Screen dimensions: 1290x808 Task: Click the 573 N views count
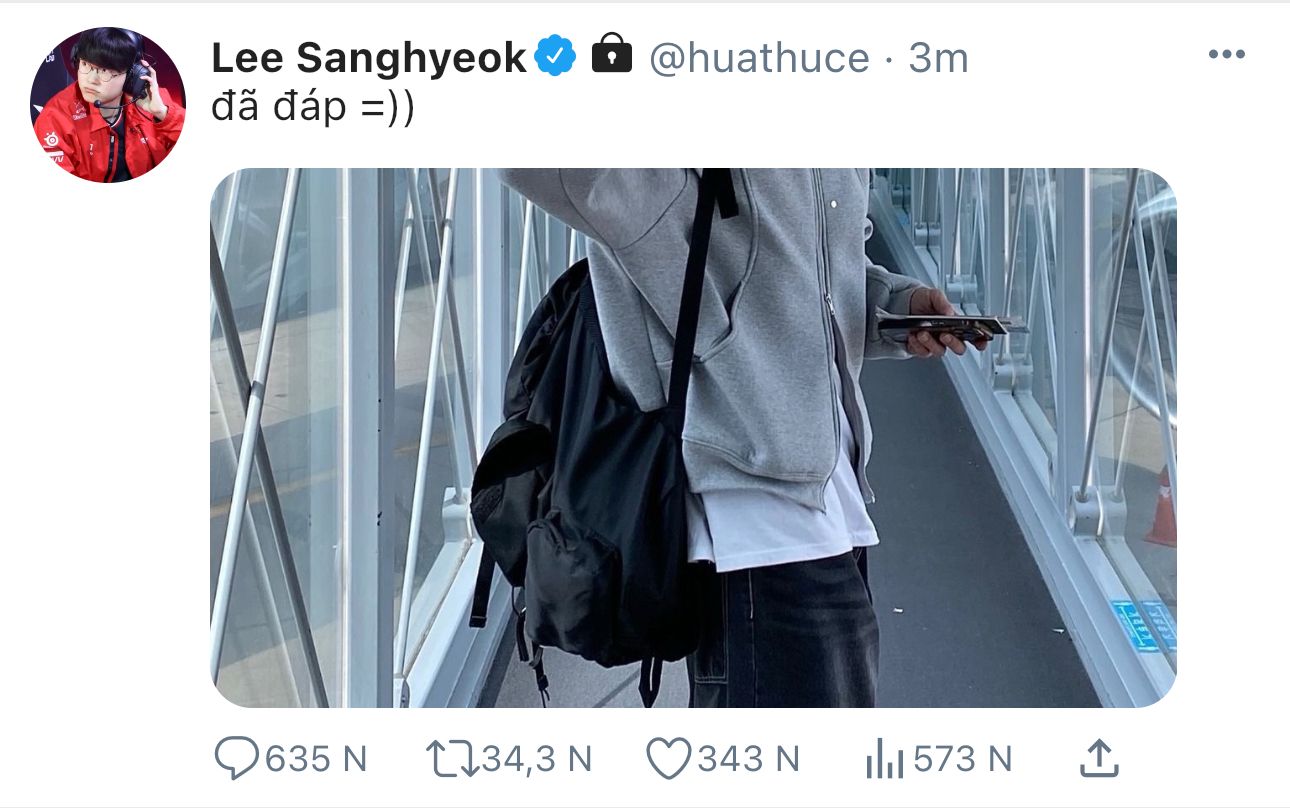(962, 760)
